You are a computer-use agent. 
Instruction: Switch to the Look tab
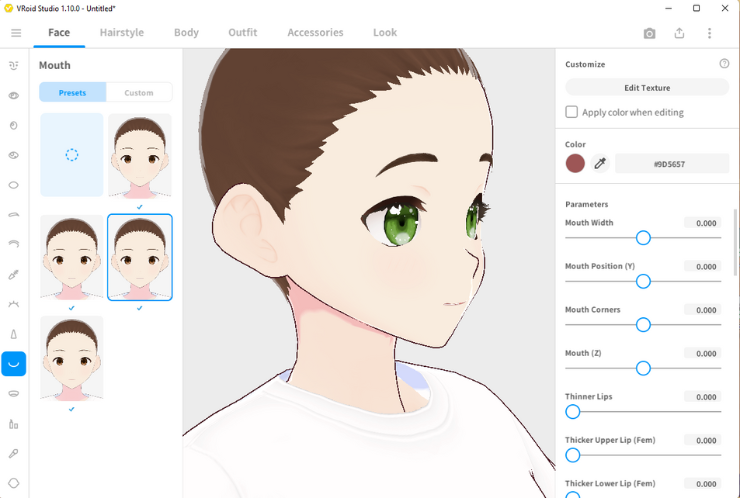pos(385,33)
